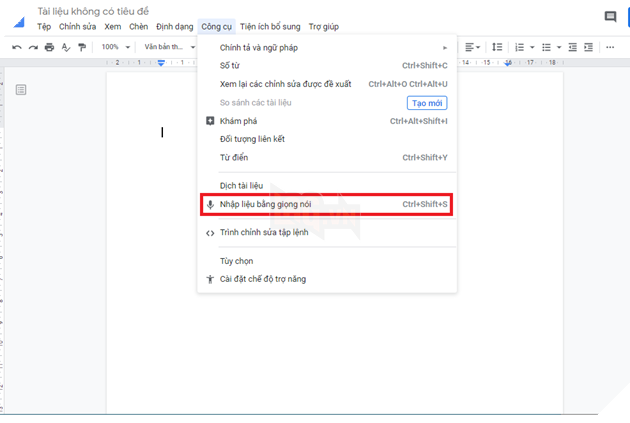Image resolution: width=630 pixels, height=423 pixels.
Task: Open the Chèn menu
Action: coord(138,26)
